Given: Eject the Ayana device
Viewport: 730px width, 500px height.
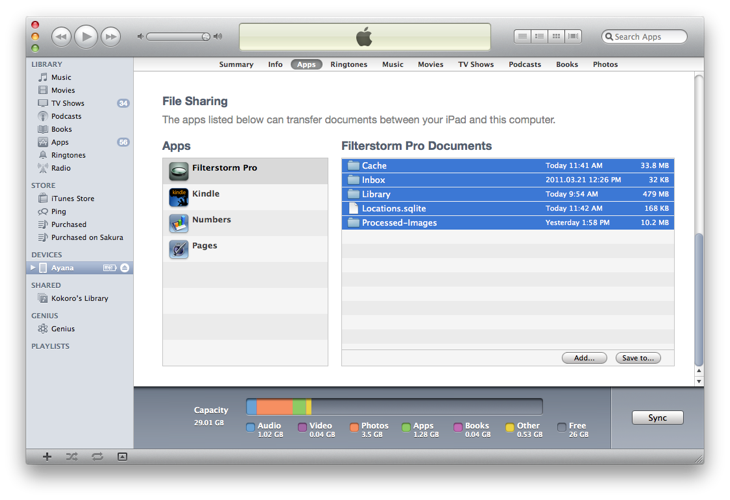Looking at the screenshot, I should 125,268.
